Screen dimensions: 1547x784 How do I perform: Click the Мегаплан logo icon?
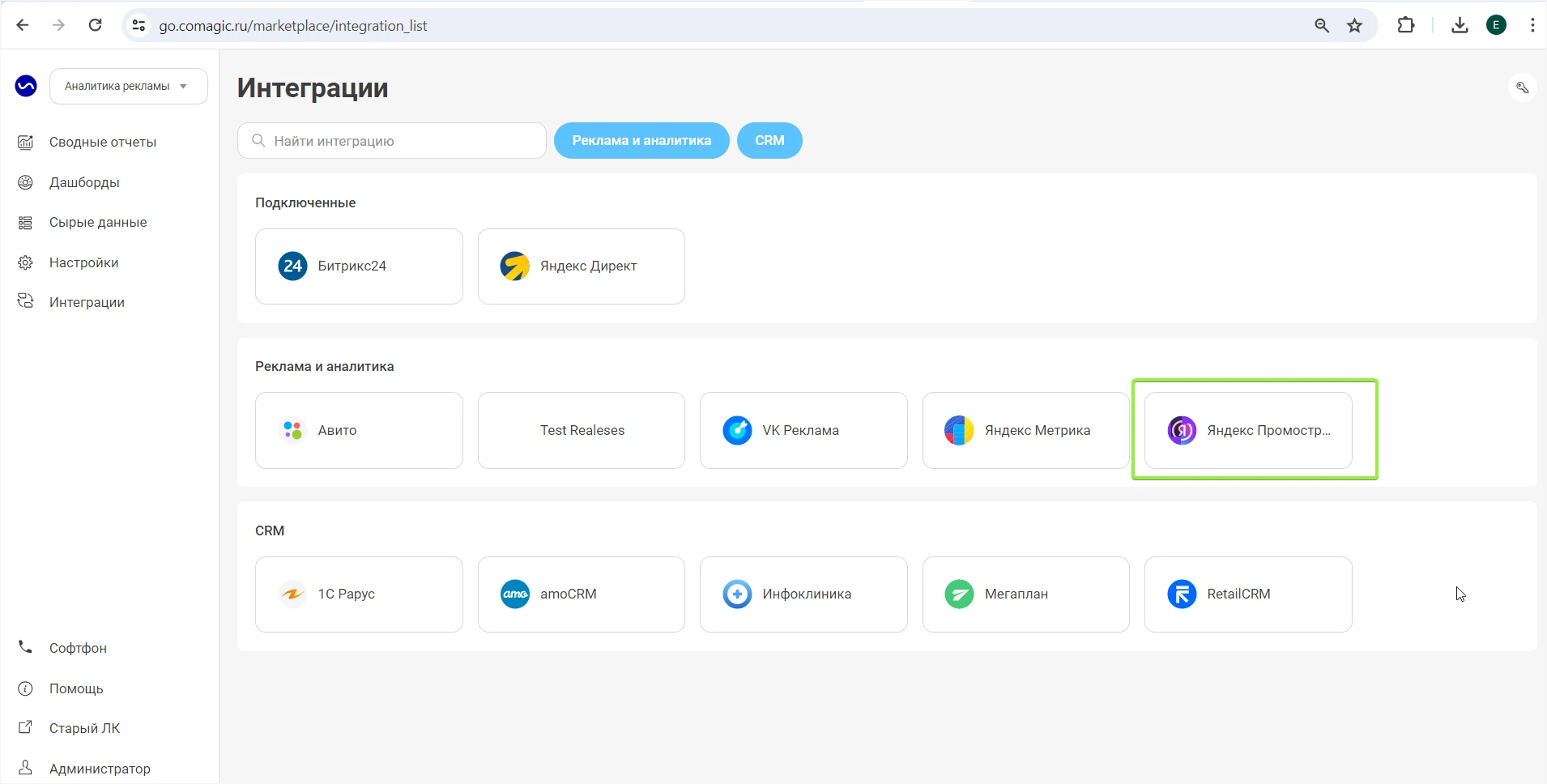(960, 594)
